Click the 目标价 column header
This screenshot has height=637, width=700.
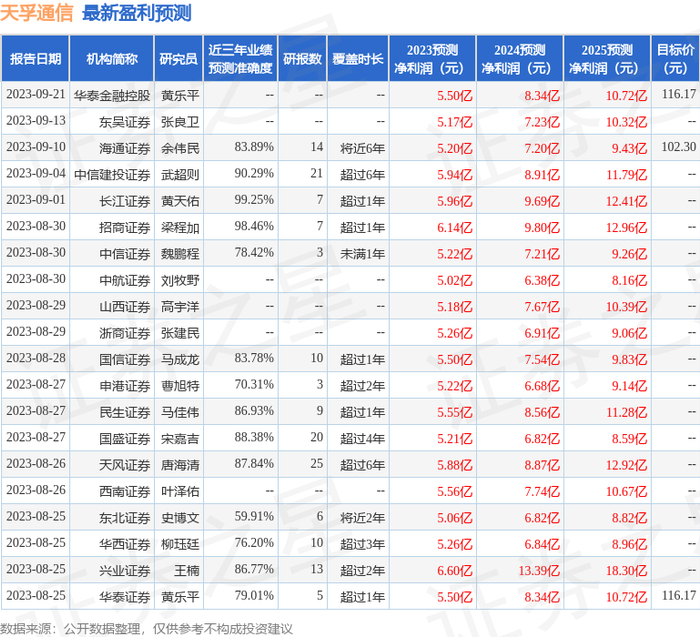[x=675, y=59]
